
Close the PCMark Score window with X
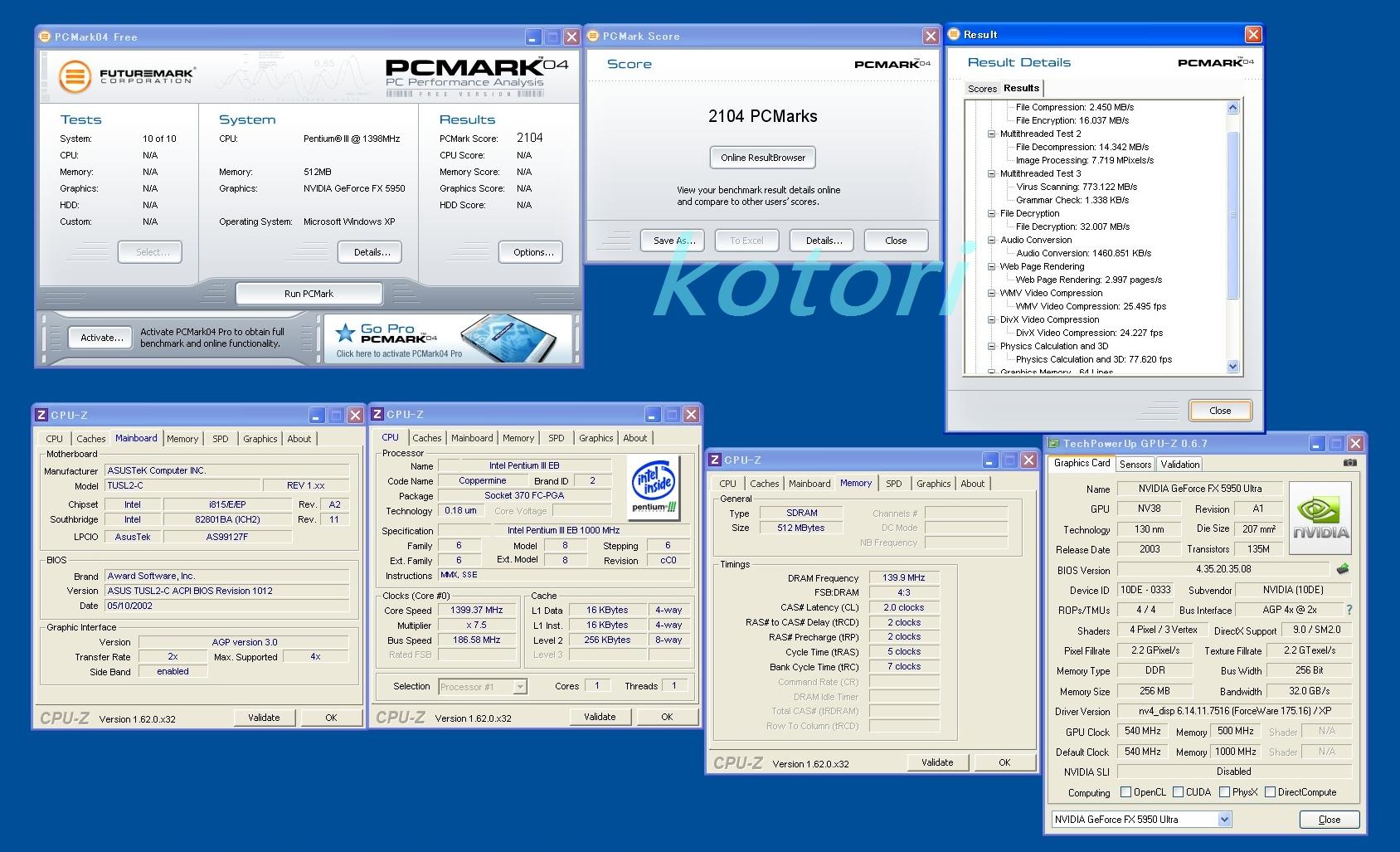[931, 36]
